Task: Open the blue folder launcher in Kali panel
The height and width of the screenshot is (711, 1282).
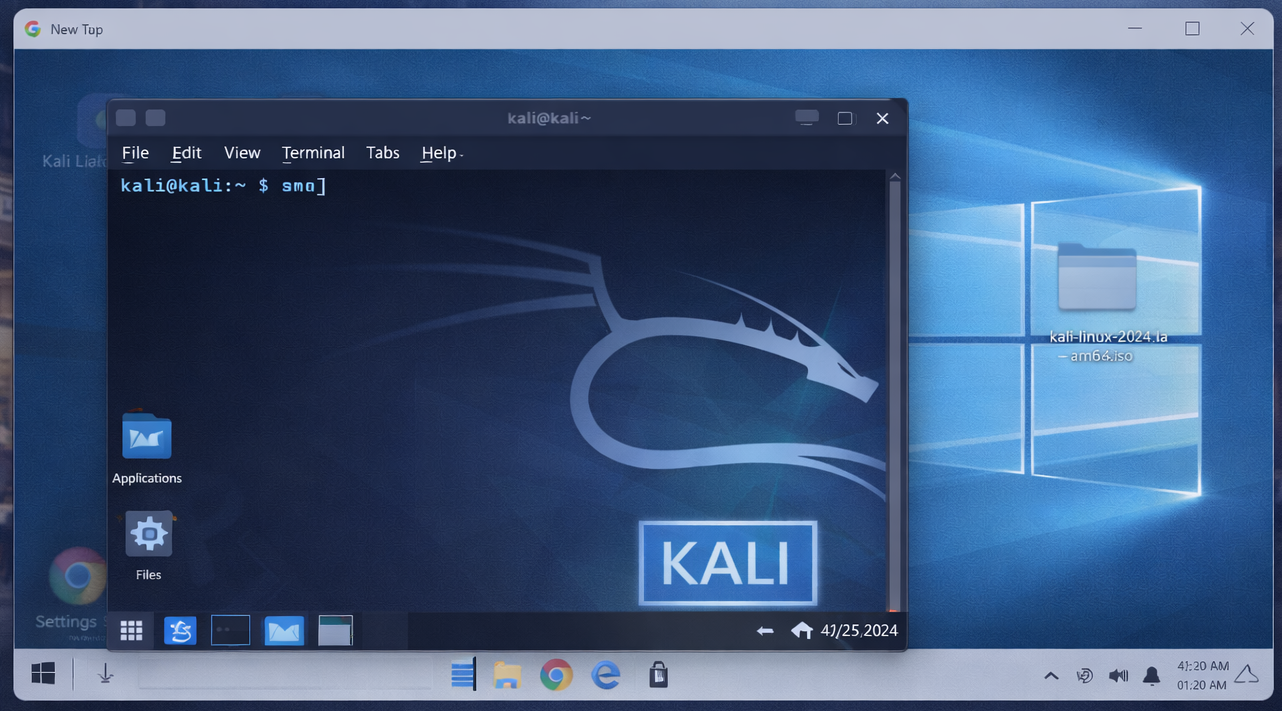Action: 284,631
